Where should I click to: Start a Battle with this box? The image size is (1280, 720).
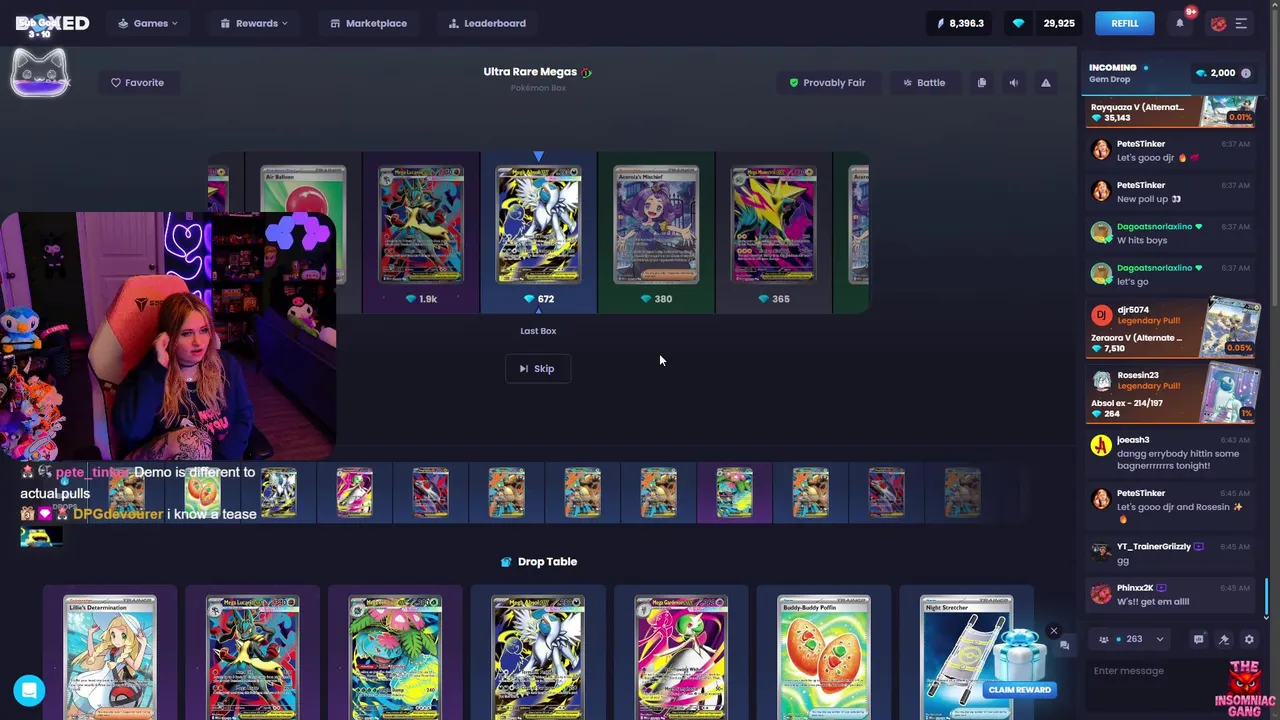pyautogui.click(x=923, y=83)
